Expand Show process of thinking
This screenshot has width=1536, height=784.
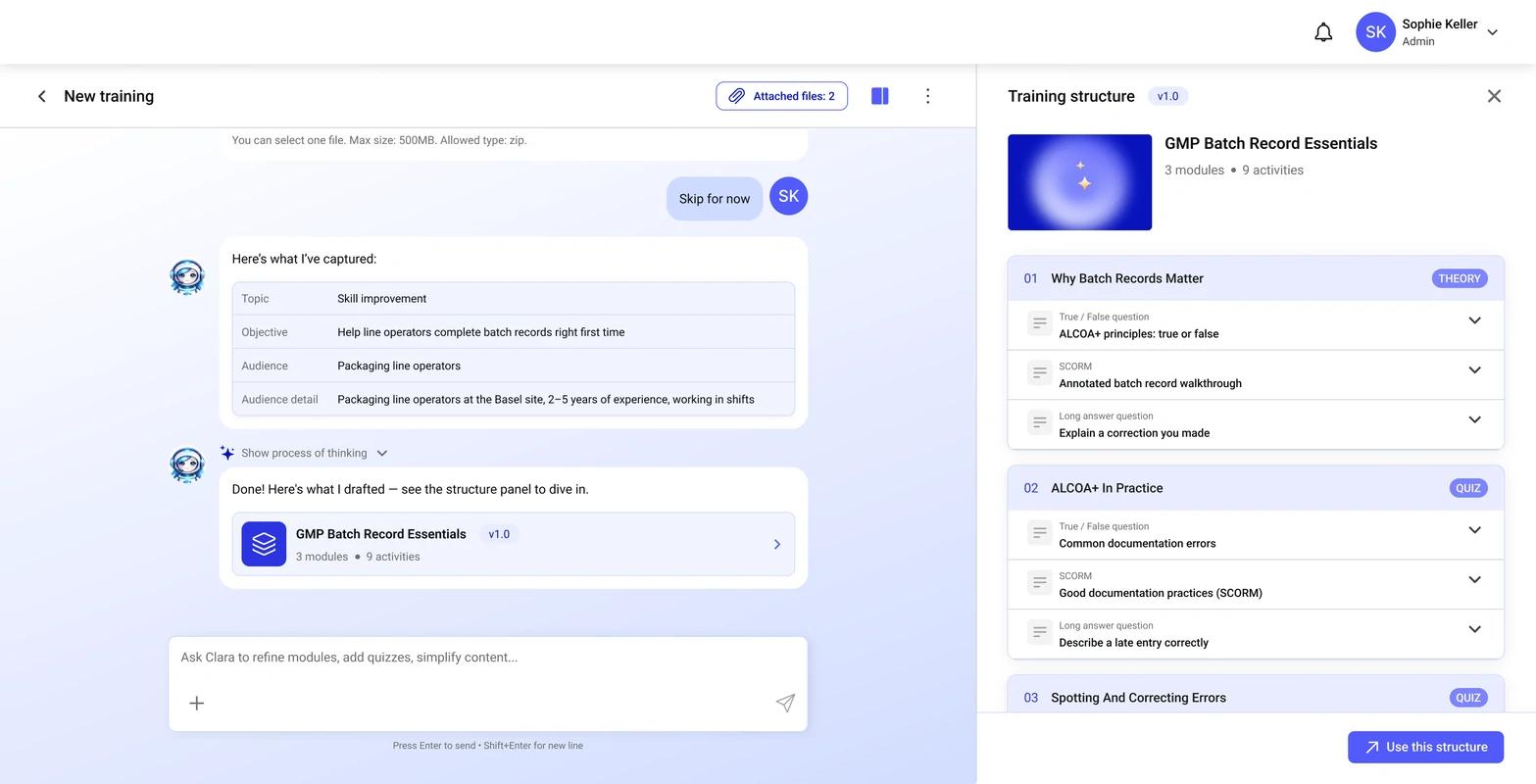[314, 453]
